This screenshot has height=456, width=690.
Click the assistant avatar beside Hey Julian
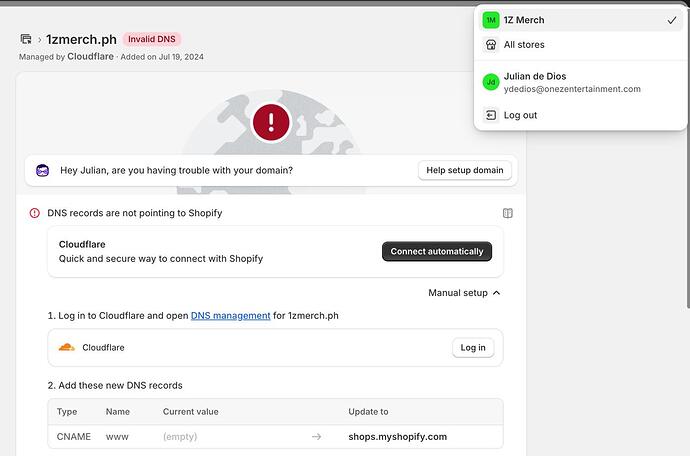click(43, 170)
